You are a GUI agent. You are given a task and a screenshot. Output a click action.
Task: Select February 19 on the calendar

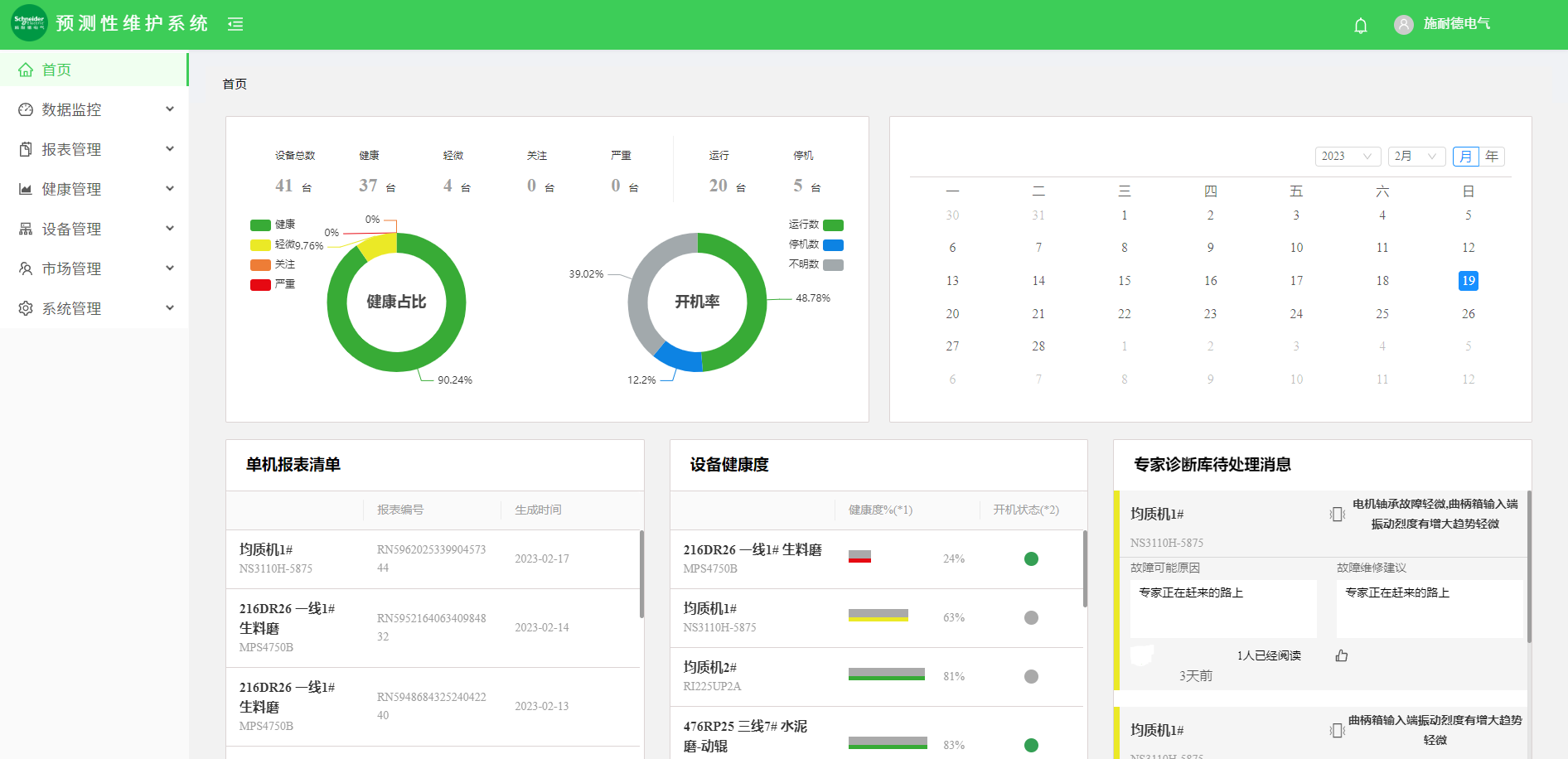[1468, 281]
